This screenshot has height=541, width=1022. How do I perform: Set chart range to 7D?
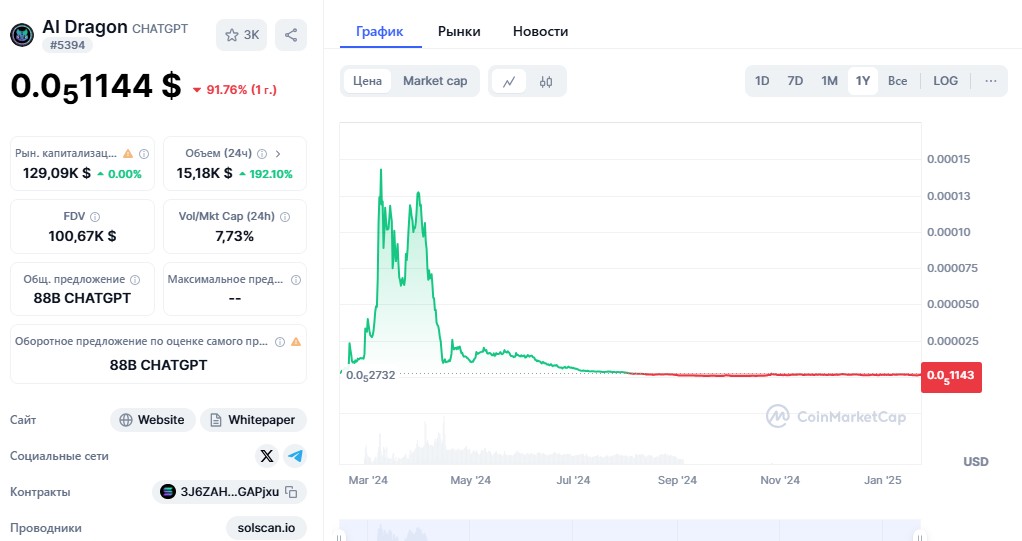795,81
